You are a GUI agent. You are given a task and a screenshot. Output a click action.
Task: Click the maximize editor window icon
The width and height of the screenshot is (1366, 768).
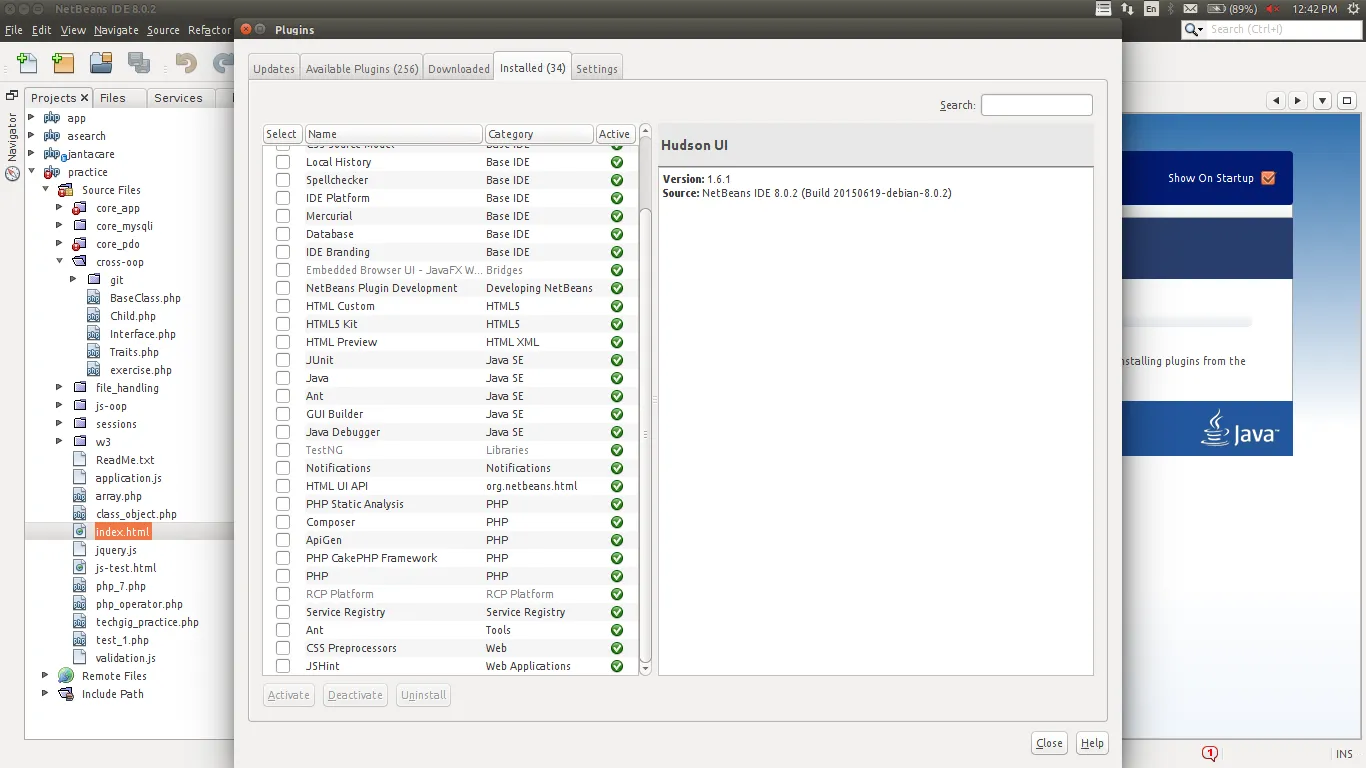point(1347,100)
